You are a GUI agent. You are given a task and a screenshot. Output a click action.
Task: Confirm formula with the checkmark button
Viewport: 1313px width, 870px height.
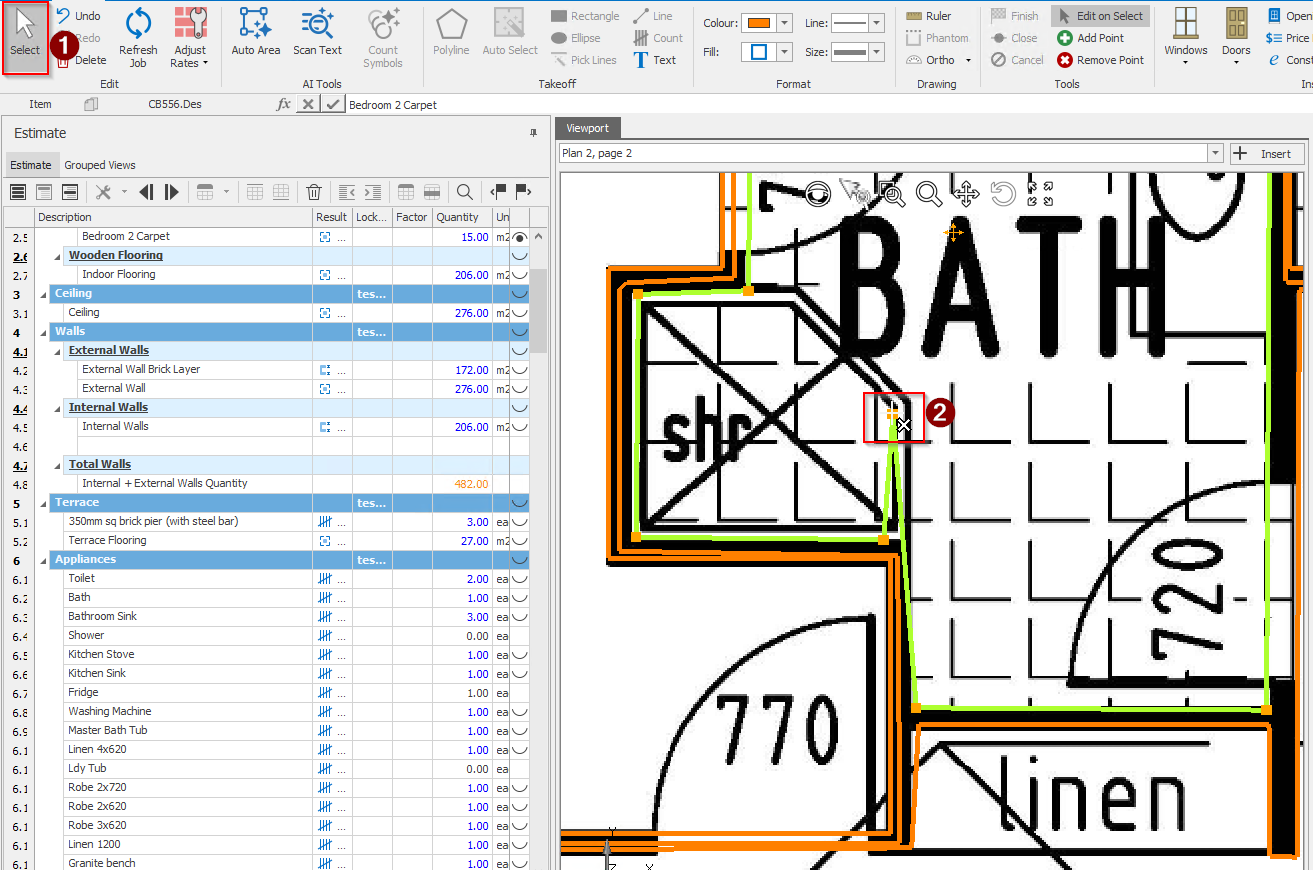click(x=333, y=104)
